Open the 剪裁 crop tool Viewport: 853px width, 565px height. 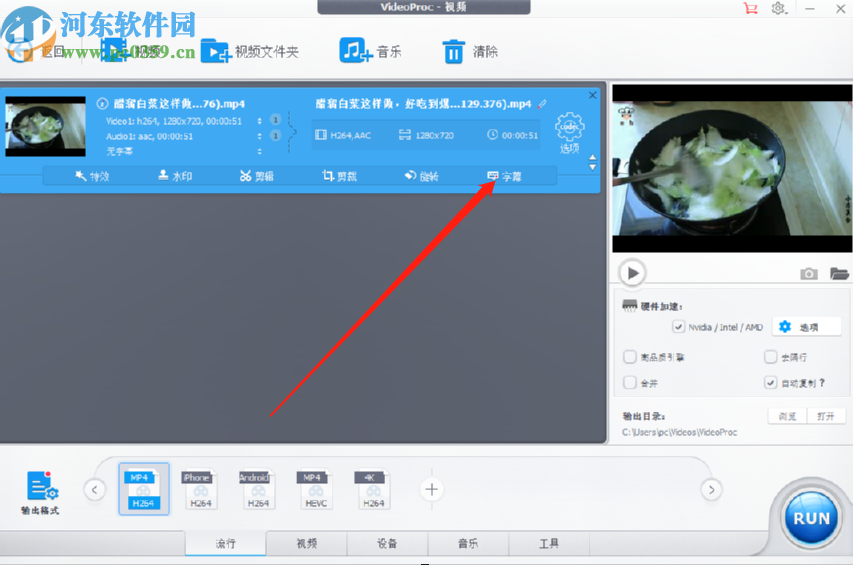click(339, 176)
